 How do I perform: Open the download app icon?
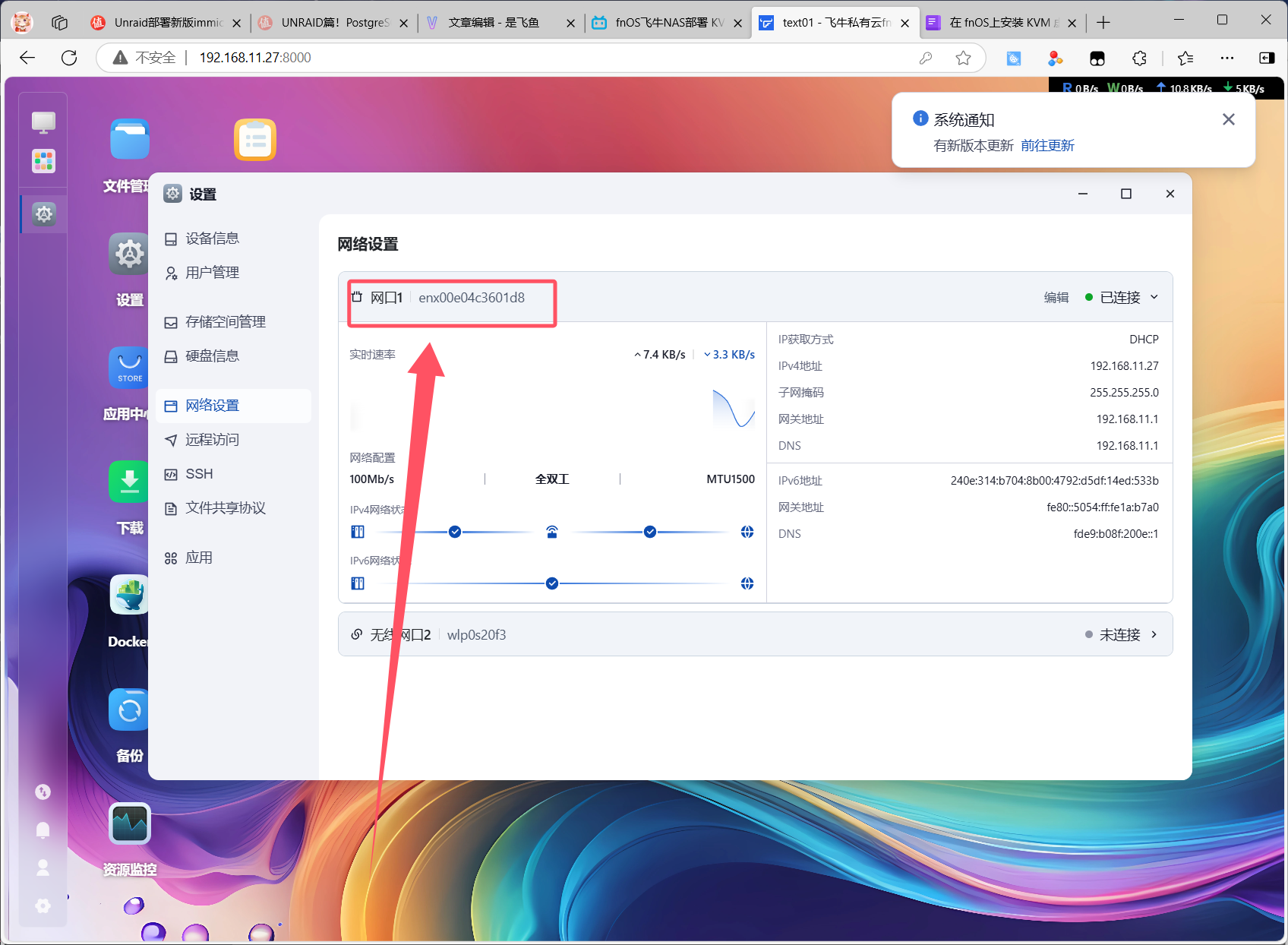(x=129, y=482)
